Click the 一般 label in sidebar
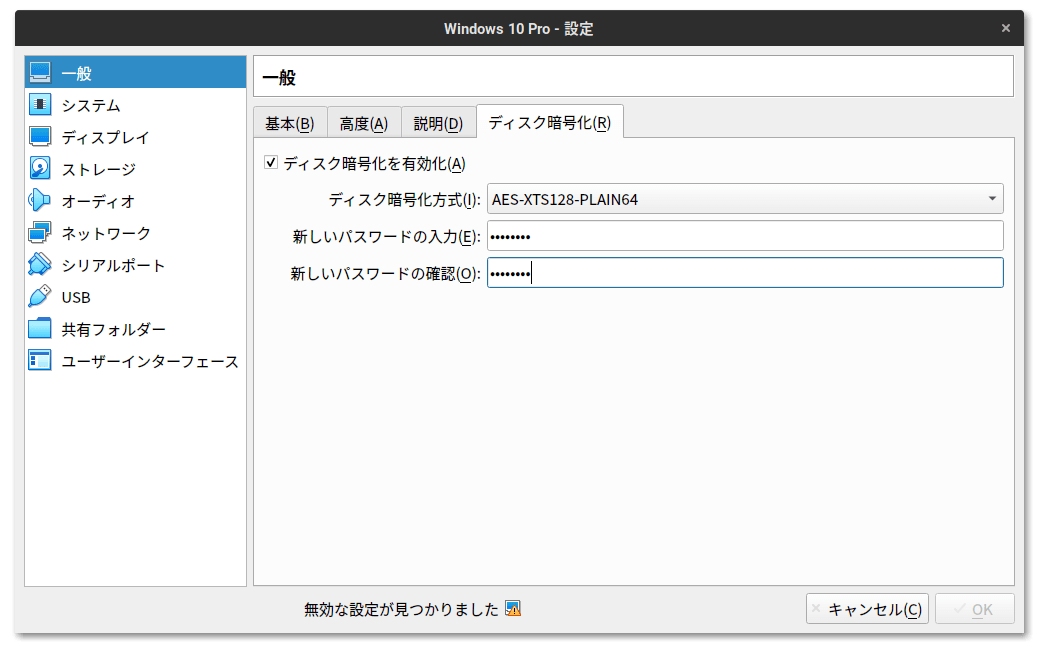The image size is (1043, 653). tap(76, 73)
